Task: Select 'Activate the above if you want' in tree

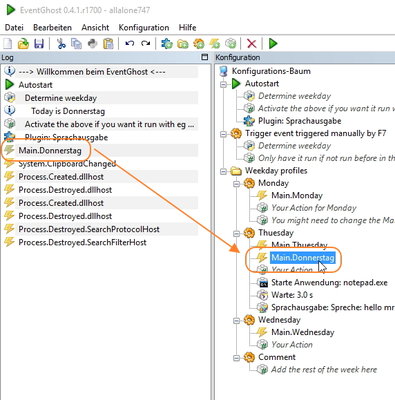Action: coord(326,108)
